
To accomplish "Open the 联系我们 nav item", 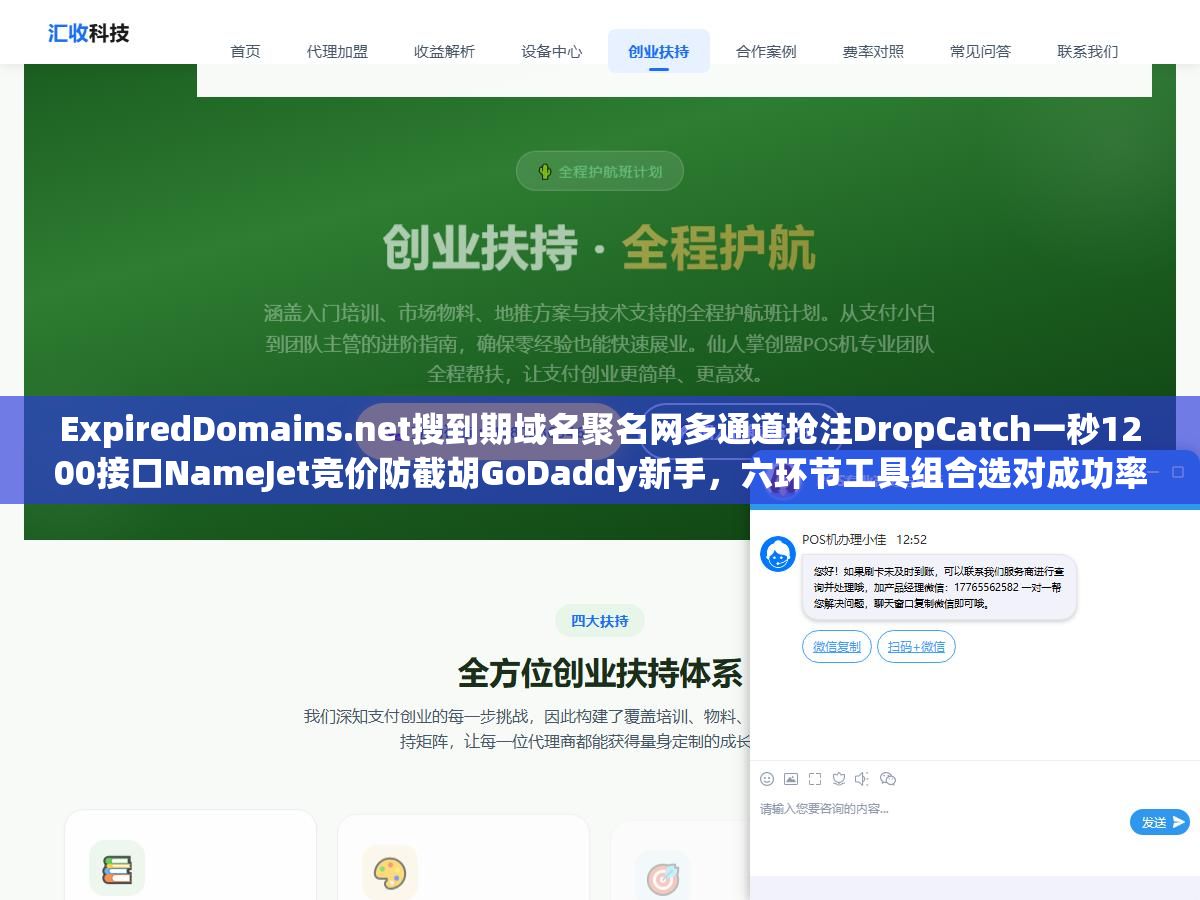I will [x=1088, y=51].
